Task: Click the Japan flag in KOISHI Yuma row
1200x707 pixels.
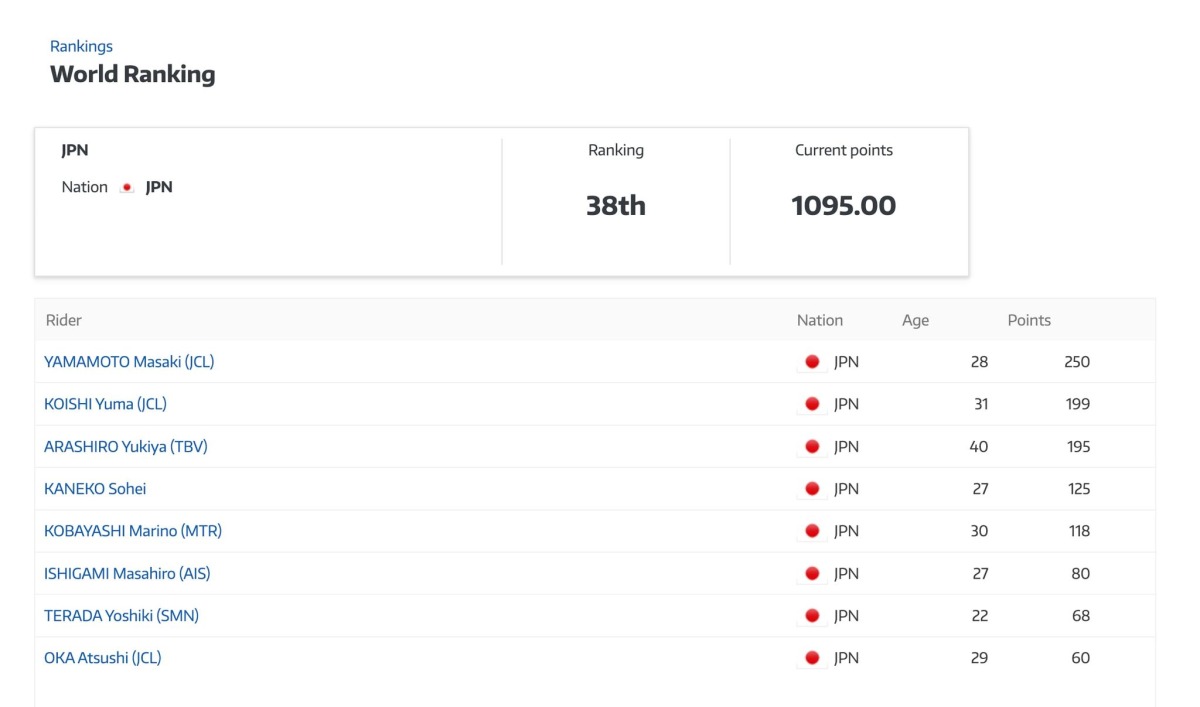Action: tap(812, 404)
